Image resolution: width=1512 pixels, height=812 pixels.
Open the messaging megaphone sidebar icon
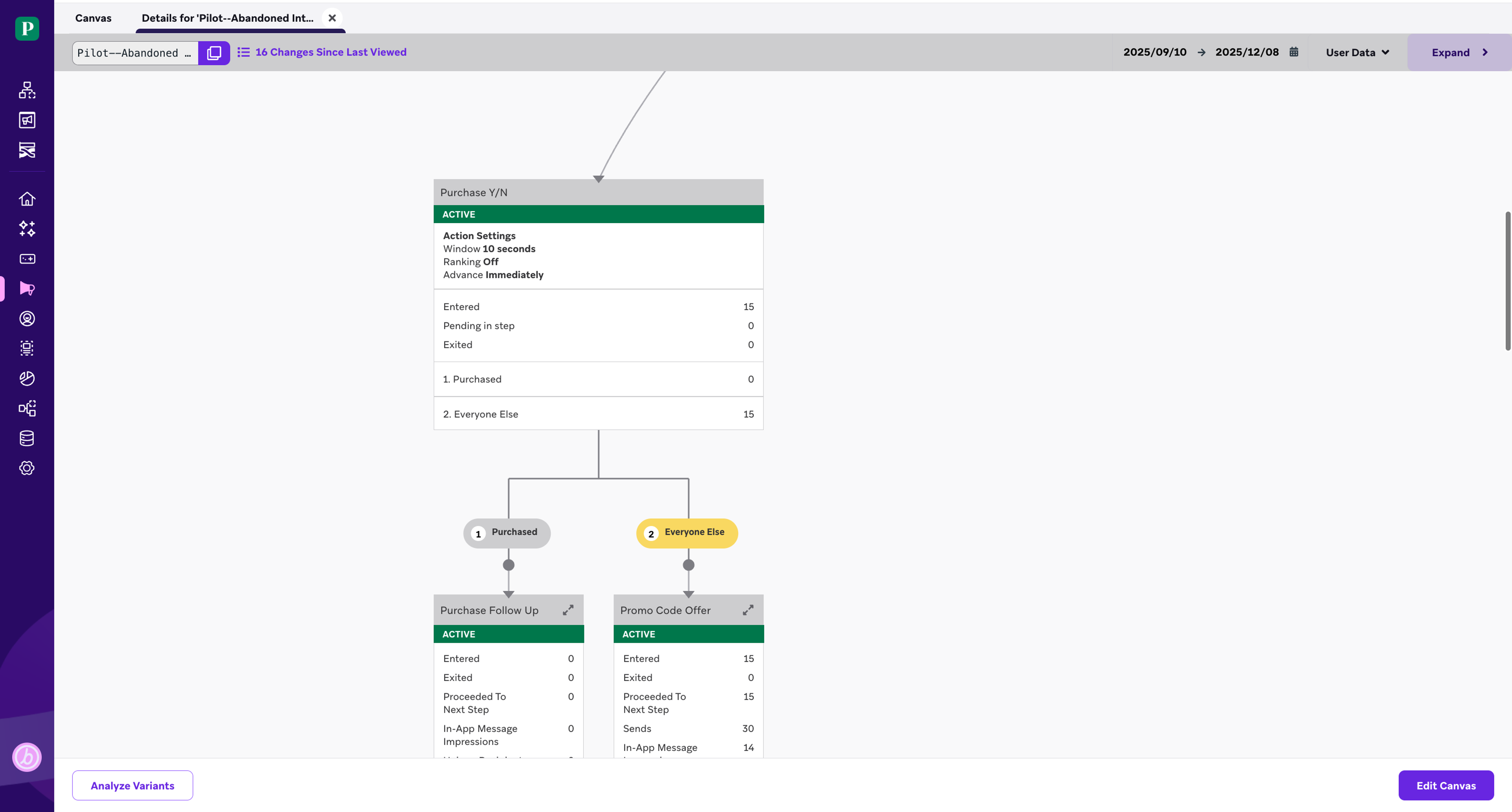(27, 289)
